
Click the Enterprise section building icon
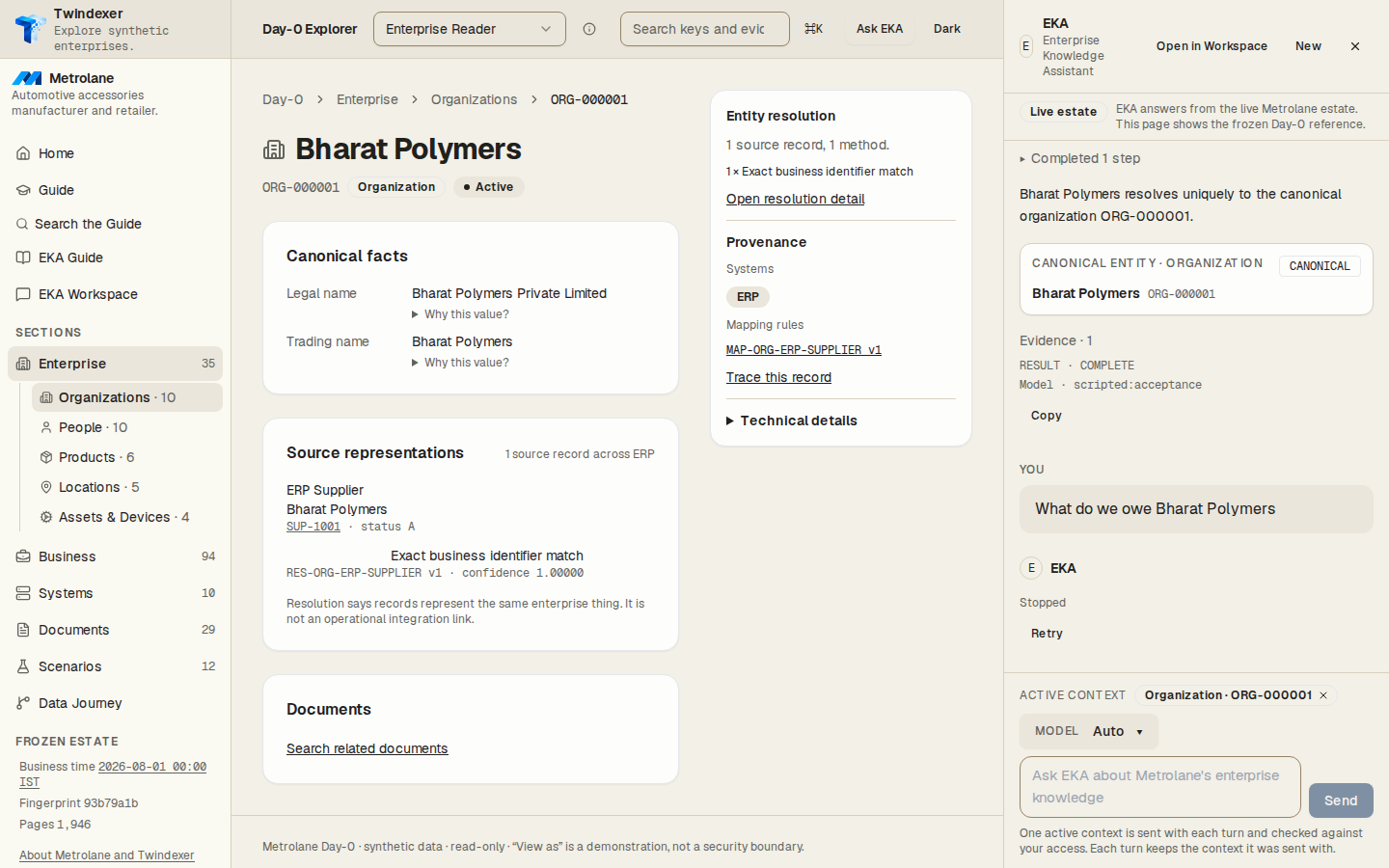click(23, 364)
